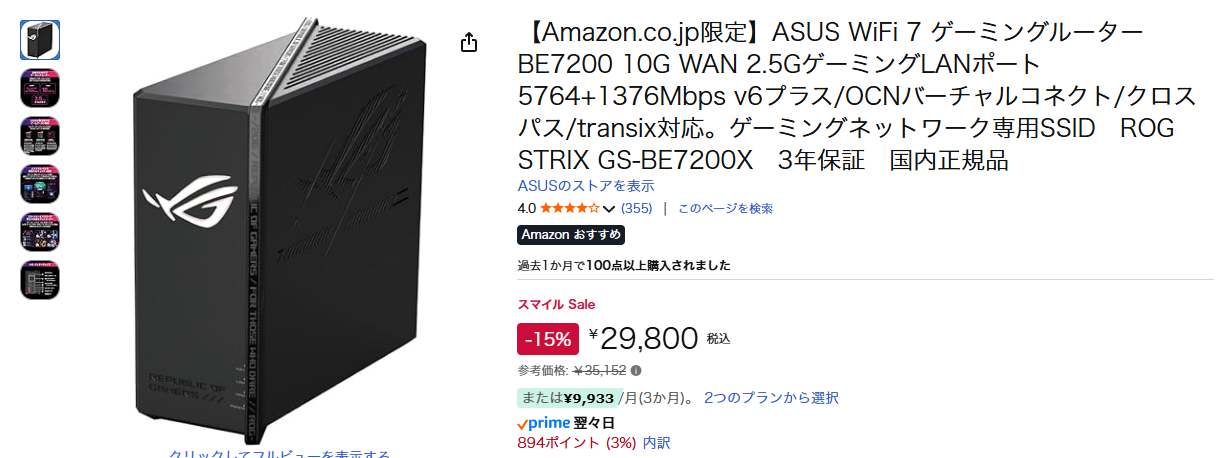Click the orange star rating icons

point(570,209)
